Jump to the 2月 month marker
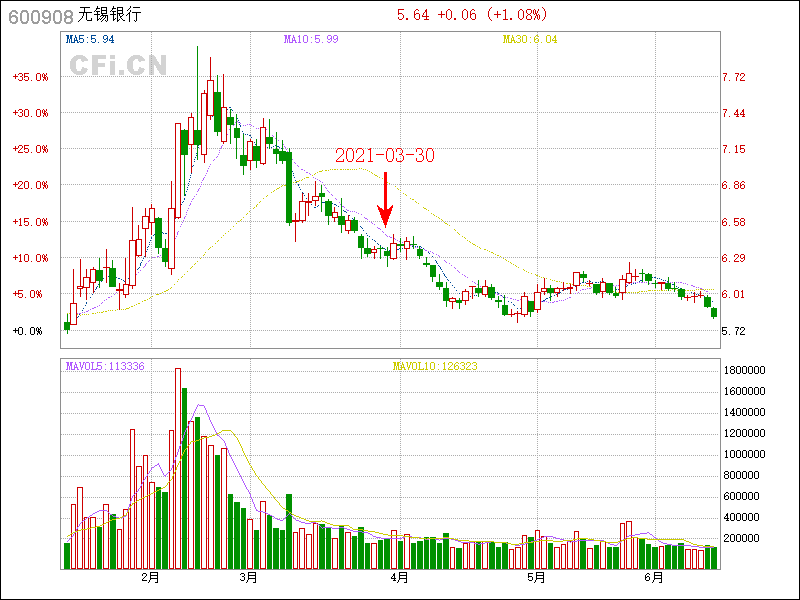800x600 pixels. coord(150,577)
